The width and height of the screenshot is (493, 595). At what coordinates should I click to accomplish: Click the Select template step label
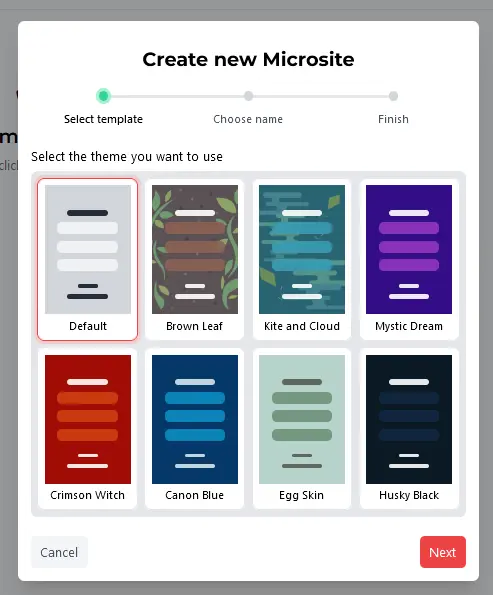click(103, 119)
